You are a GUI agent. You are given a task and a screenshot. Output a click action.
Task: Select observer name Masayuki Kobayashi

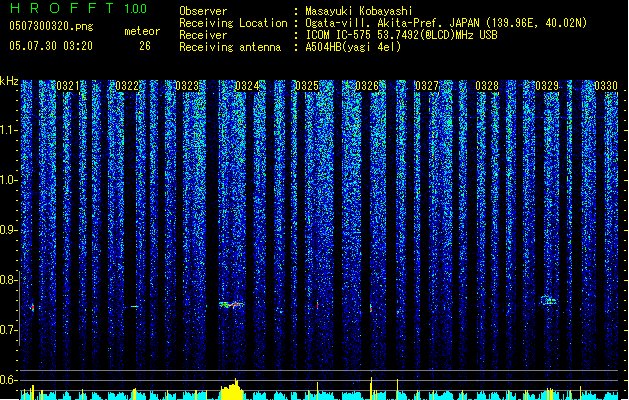click(x=359, y=11)
